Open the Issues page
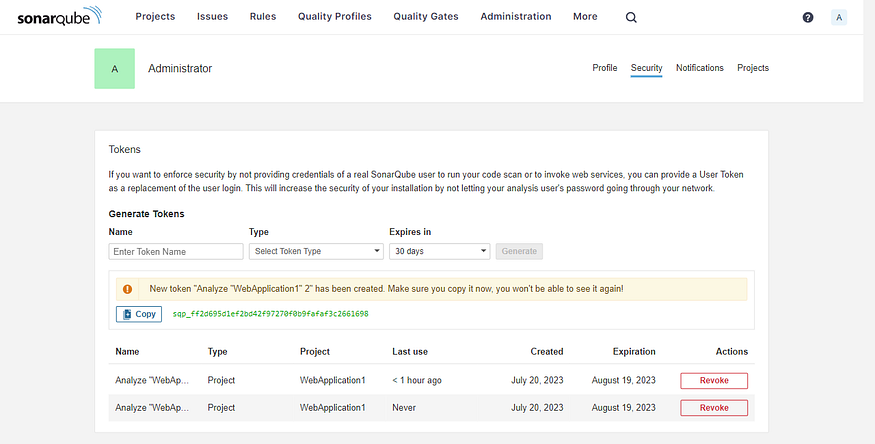This screenshot has height=444, width=875. [212, 17]
